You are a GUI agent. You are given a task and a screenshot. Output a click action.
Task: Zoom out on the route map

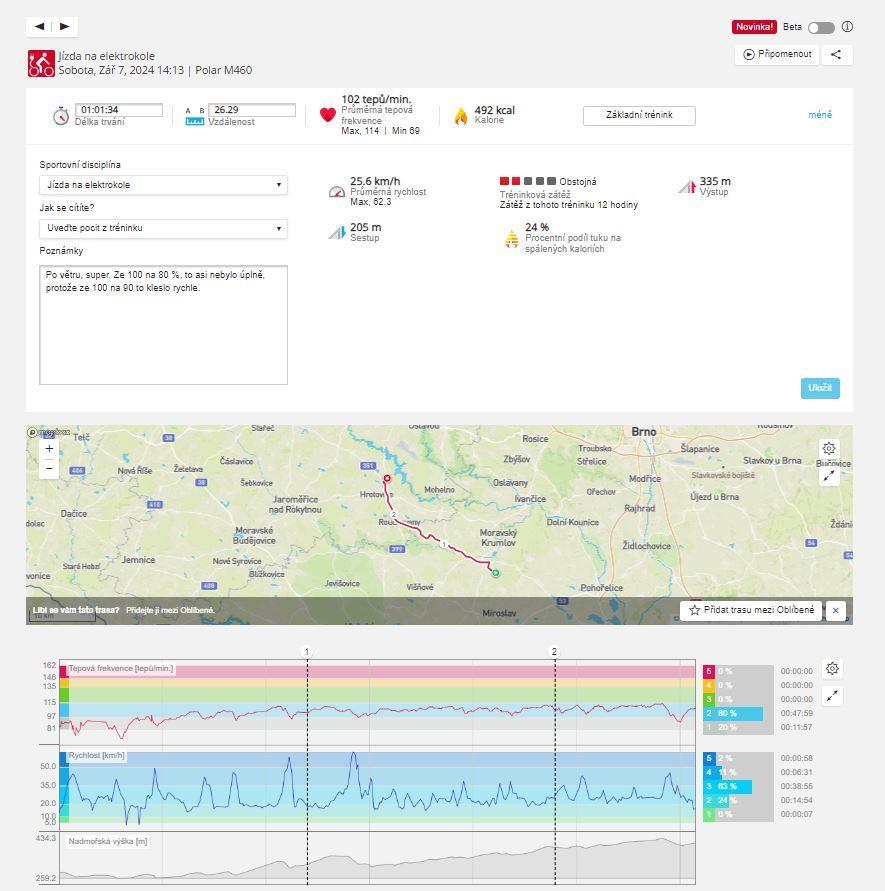(x=49, y=468)
